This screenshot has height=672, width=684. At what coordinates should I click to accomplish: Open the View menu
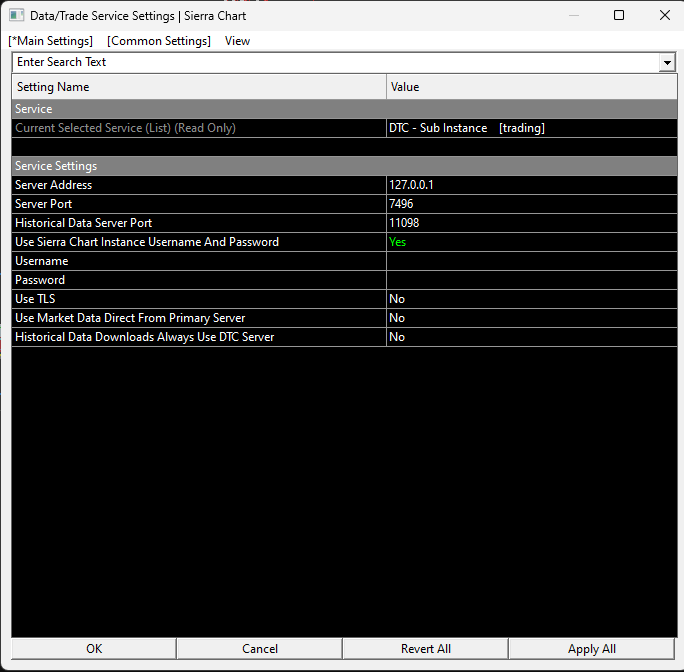click(237, 41)
